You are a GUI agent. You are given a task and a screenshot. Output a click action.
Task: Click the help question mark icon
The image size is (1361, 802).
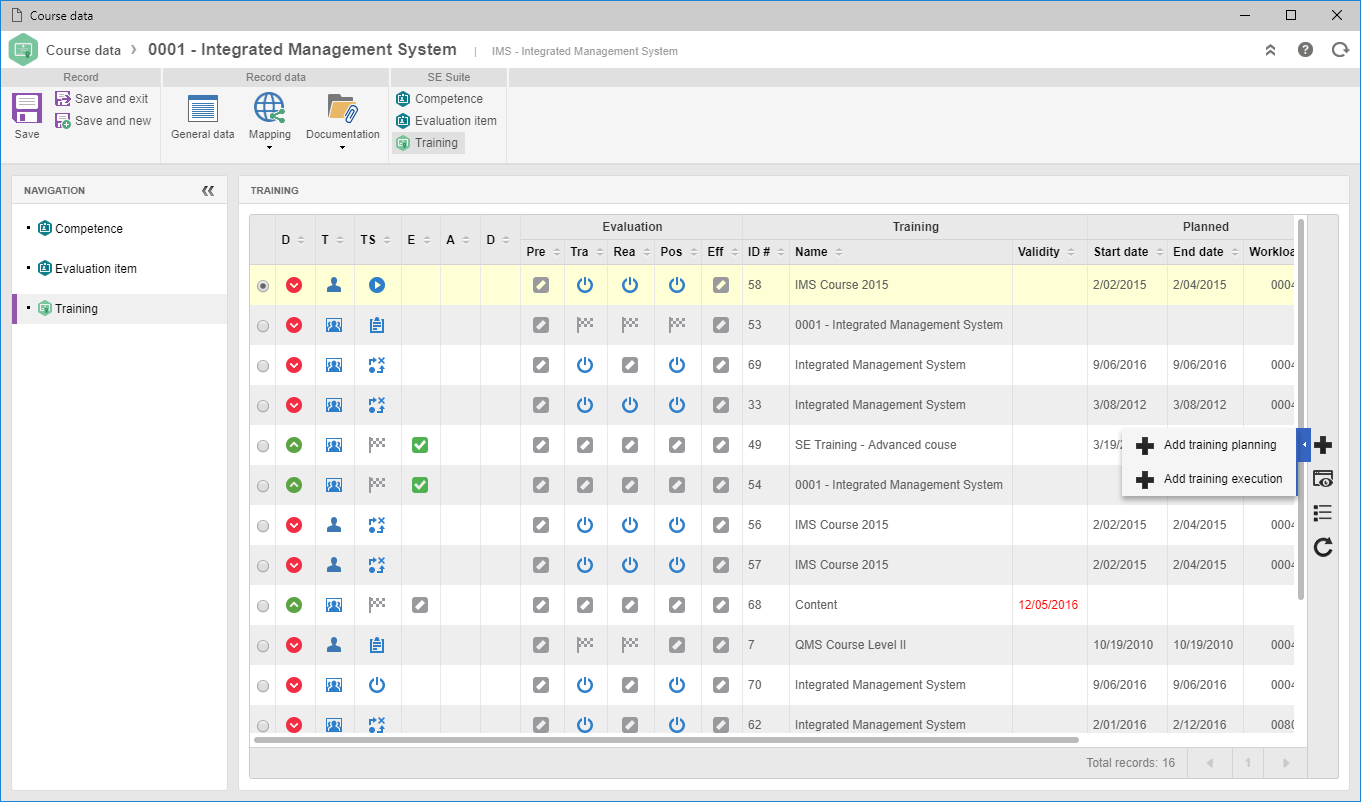click(1305, 49)
